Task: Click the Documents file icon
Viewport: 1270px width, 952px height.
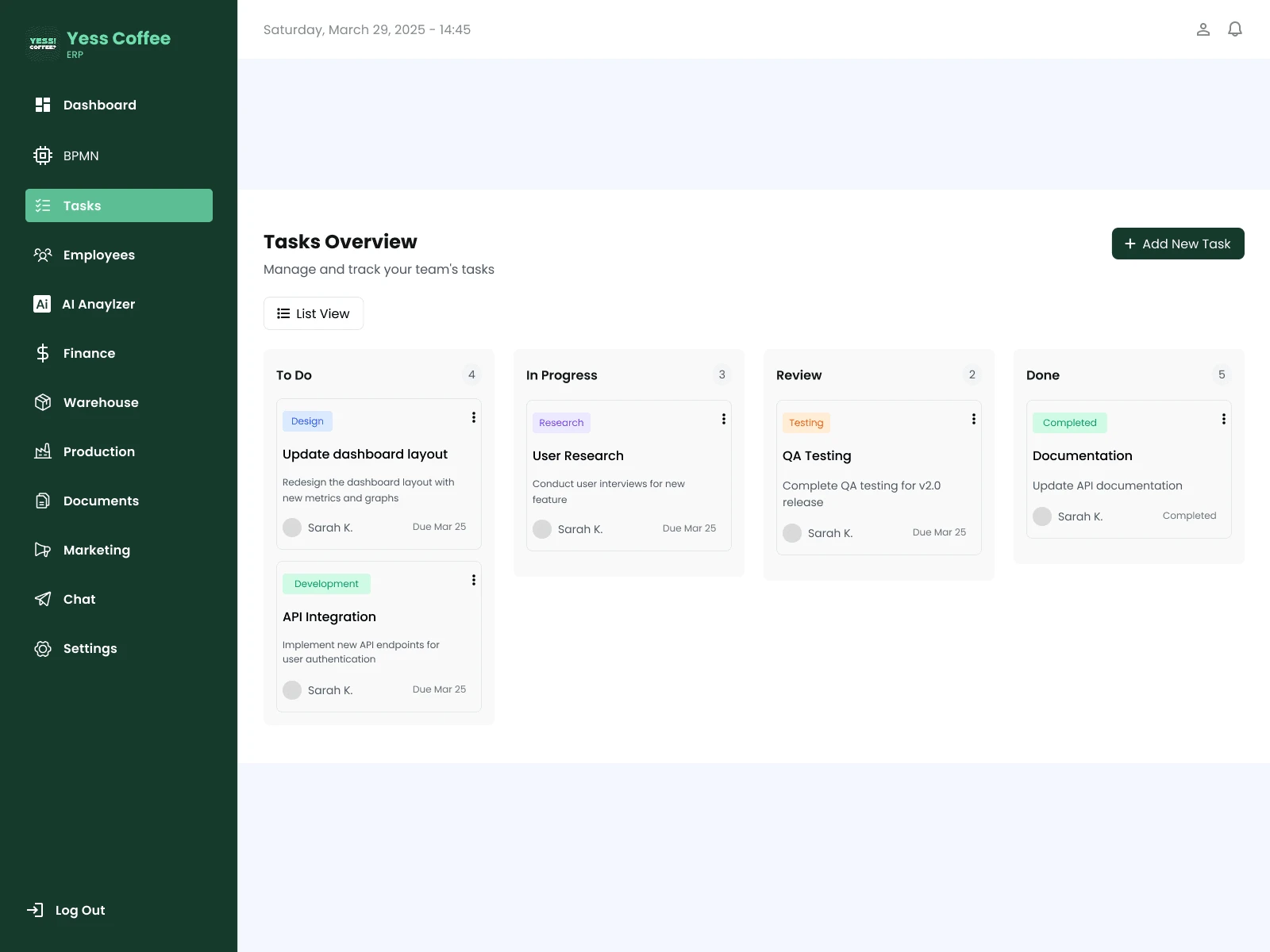Action: click(x=43, y=501)
